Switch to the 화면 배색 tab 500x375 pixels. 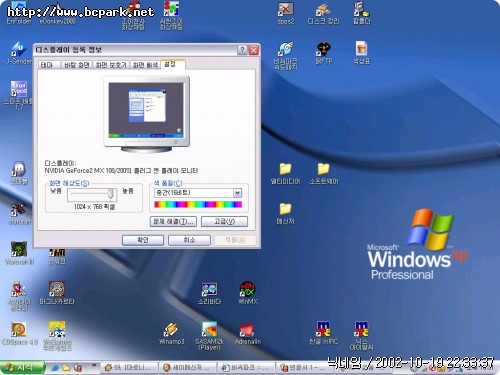[145, 65]
